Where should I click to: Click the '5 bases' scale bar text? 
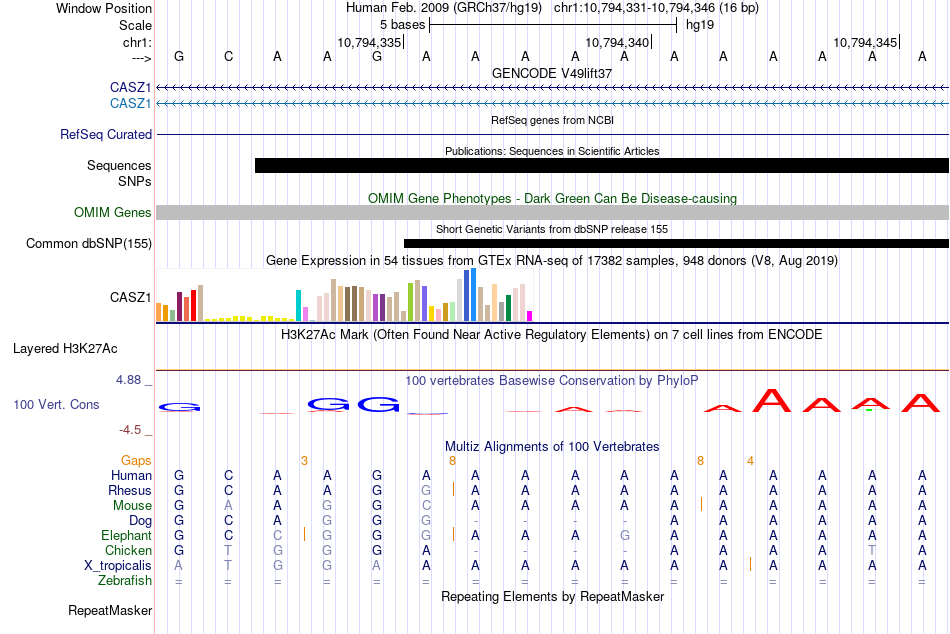402,25
